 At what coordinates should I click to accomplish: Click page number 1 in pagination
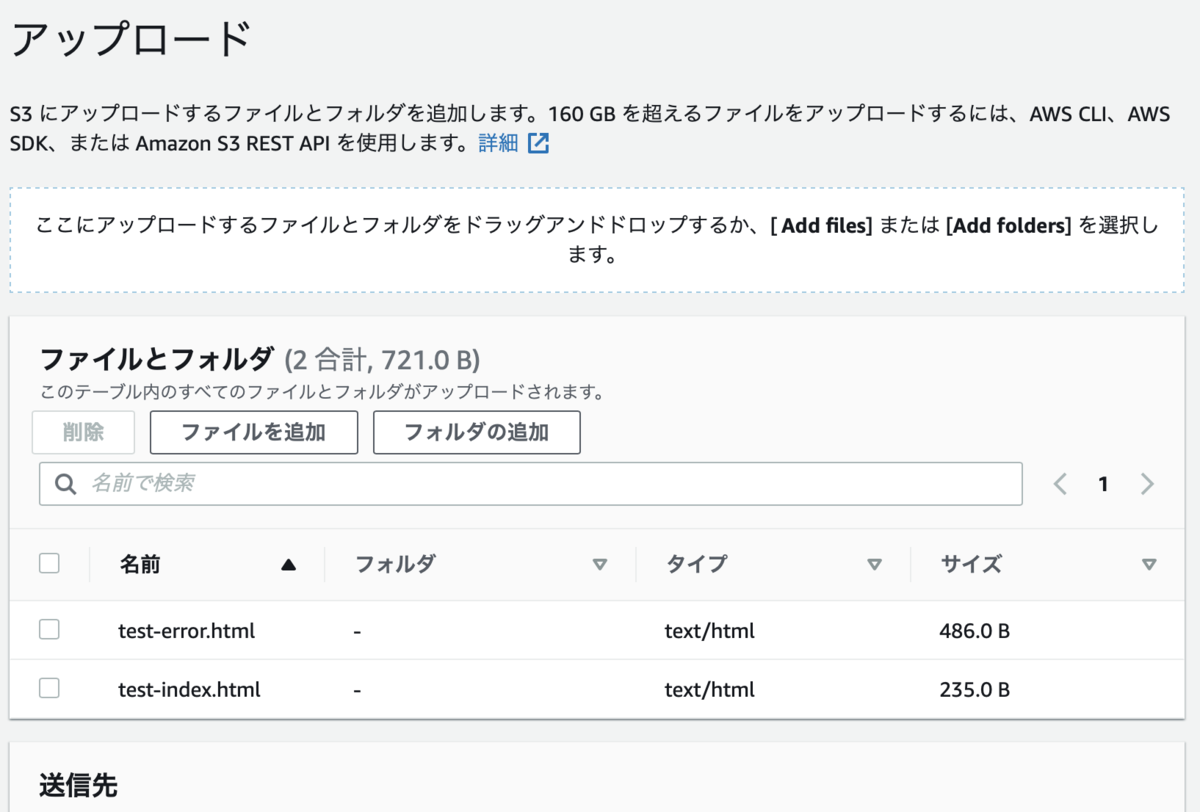pos(1103,484)
